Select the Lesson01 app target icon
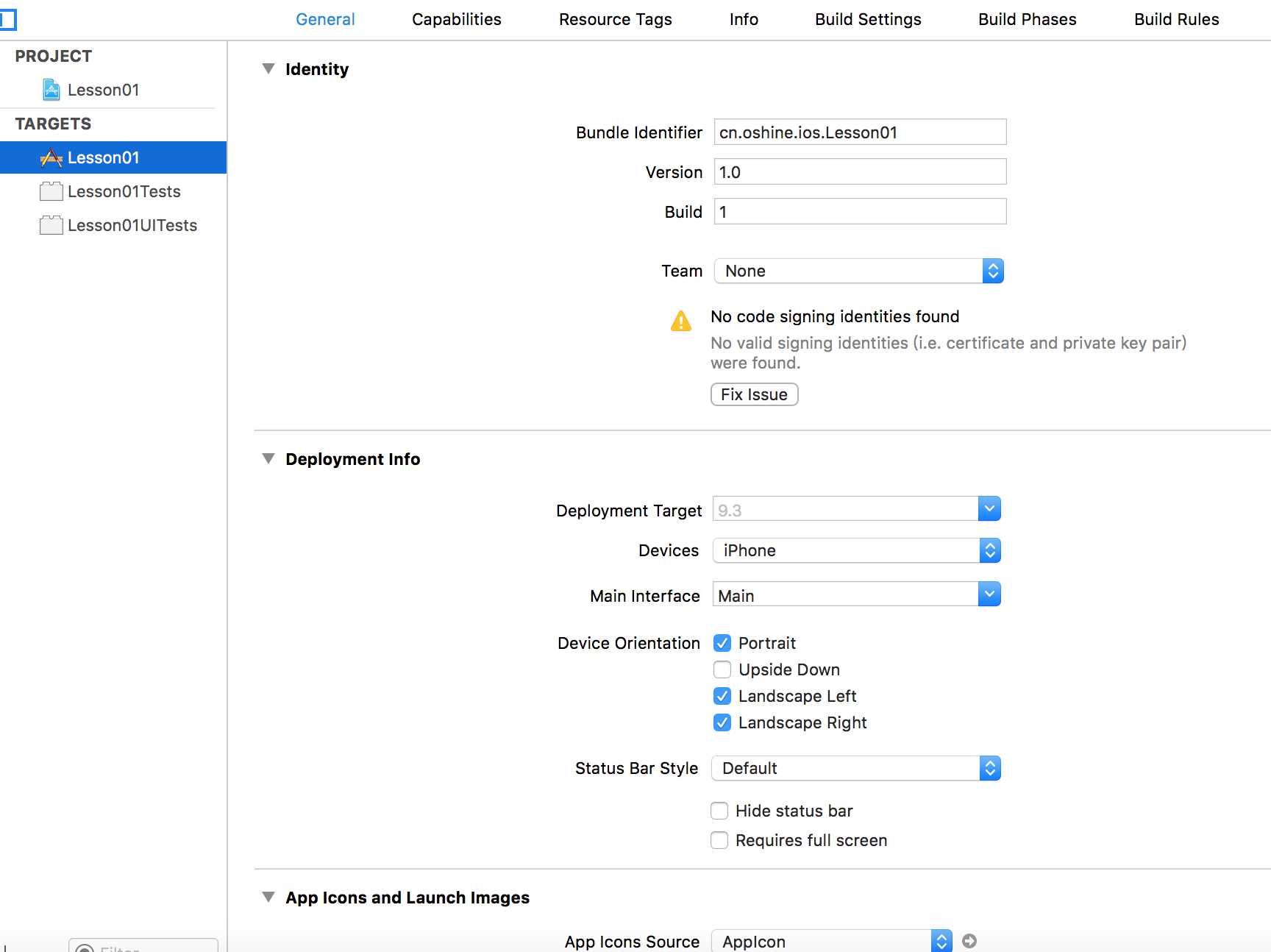The image size is (1271, 952). click(51, 158)
